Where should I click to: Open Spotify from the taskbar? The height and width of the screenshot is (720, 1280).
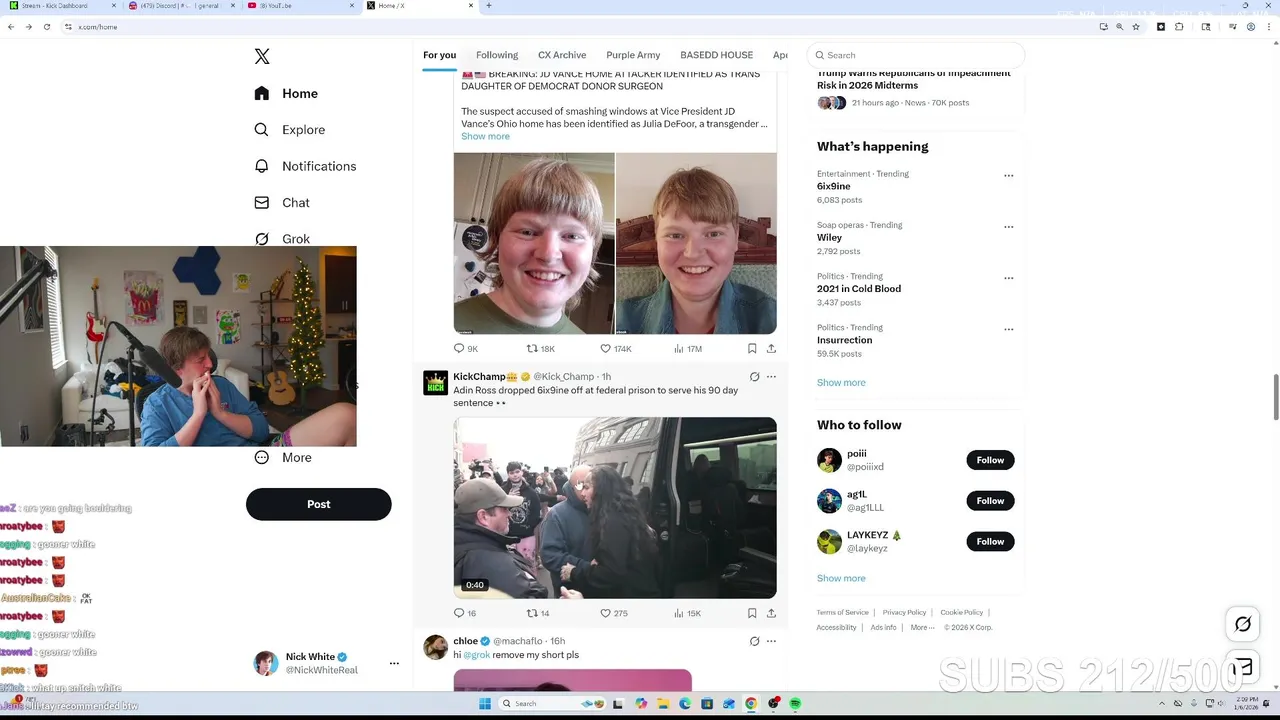[x=795, y=704]
